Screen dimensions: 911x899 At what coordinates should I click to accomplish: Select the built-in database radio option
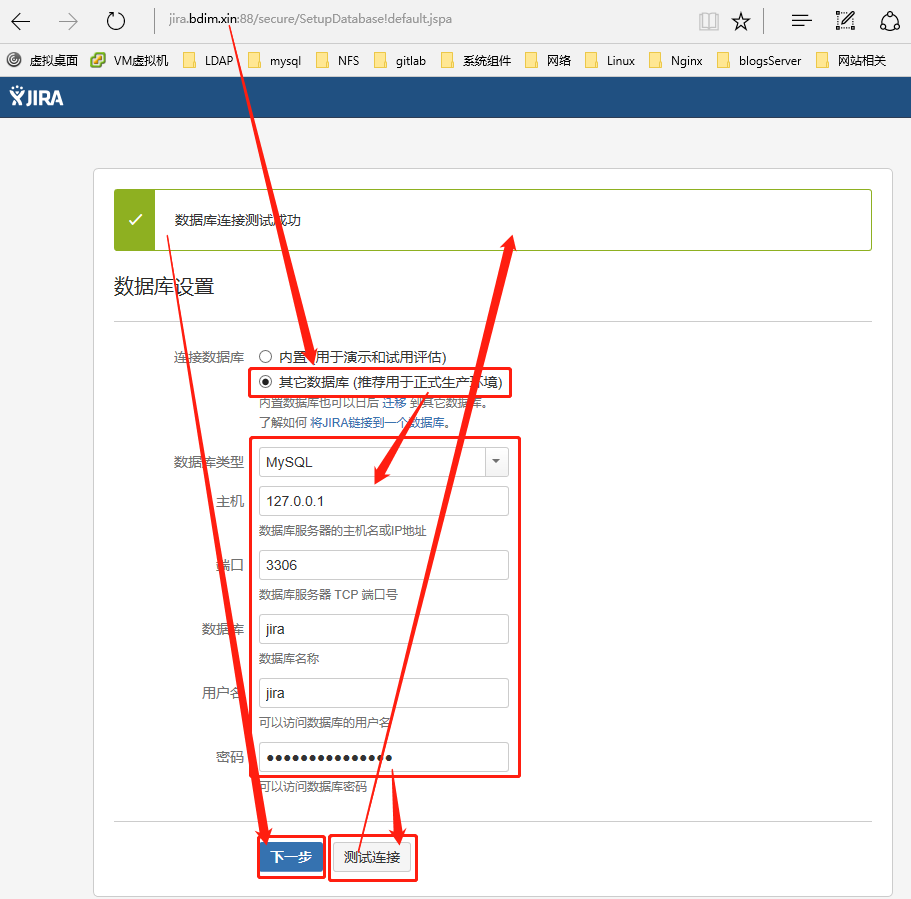(265, 357)
